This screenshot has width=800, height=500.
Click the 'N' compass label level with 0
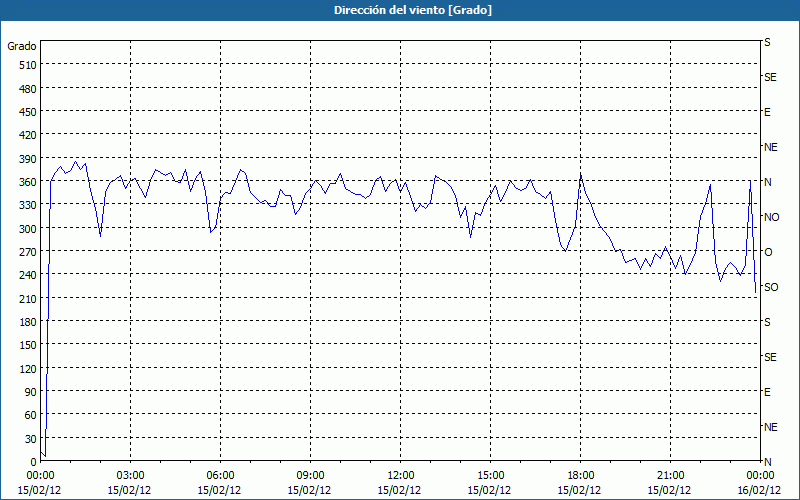pyautogui.click(x=767, y=462)
